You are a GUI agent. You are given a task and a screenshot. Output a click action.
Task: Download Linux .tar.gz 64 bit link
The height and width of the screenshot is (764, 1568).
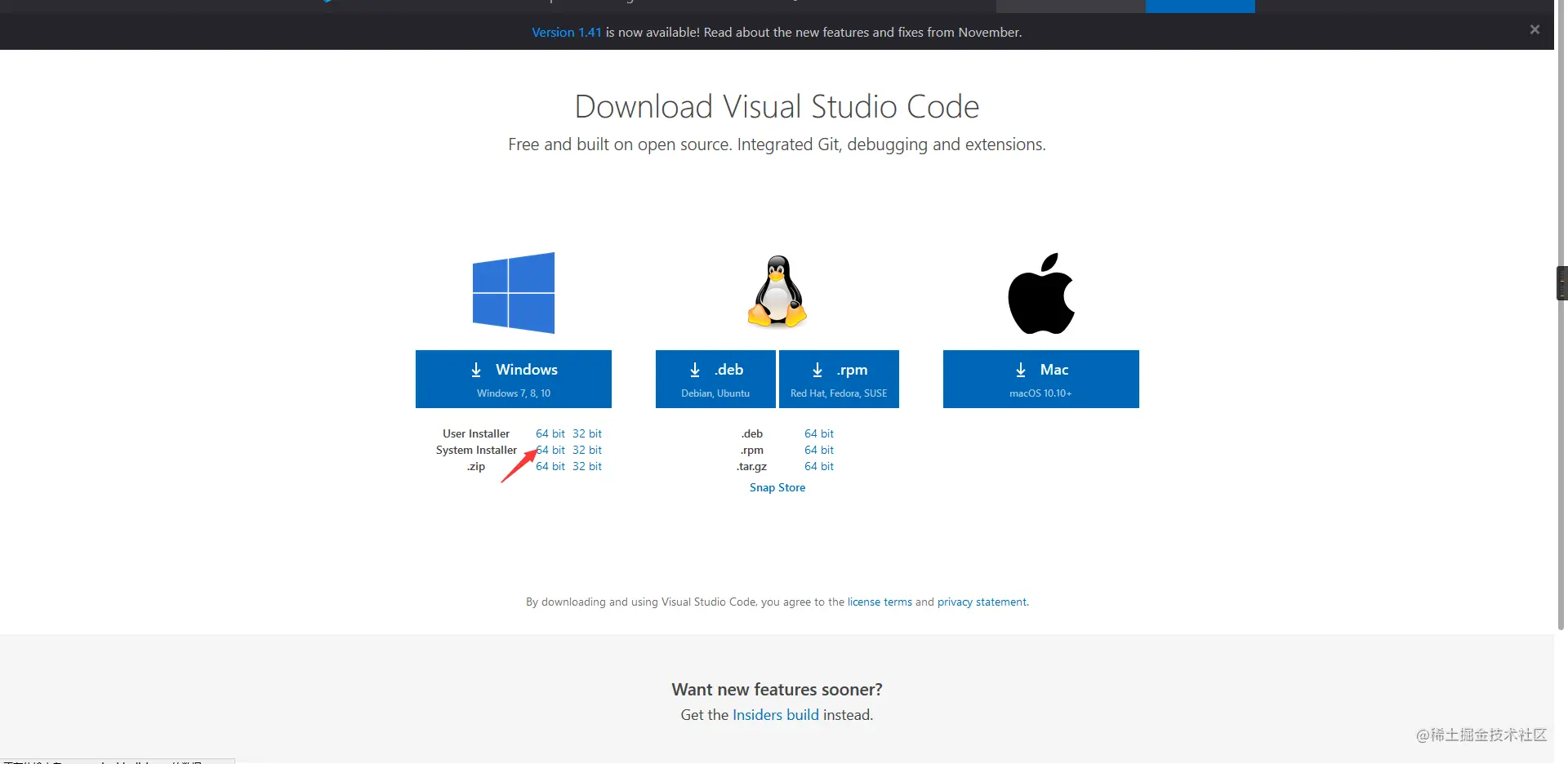pyautogui.click(x=819, y=466)
